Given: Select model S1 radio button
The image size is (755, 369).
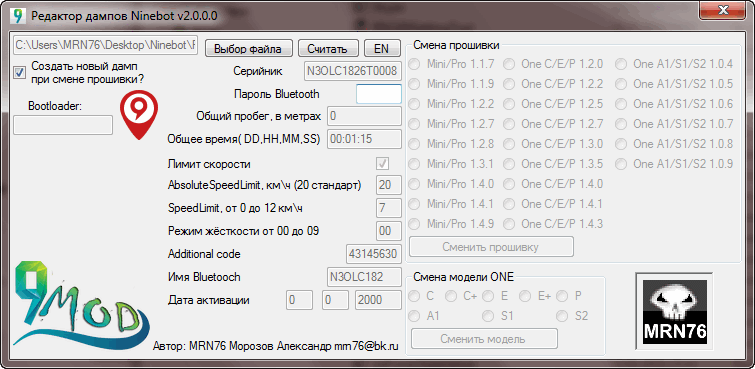Looking at the screenshot, I should point(488,316).
